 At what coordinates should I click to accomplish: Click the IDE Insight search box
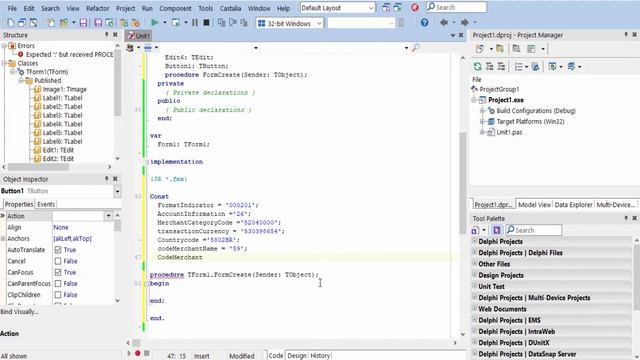[x=457, y=7]
